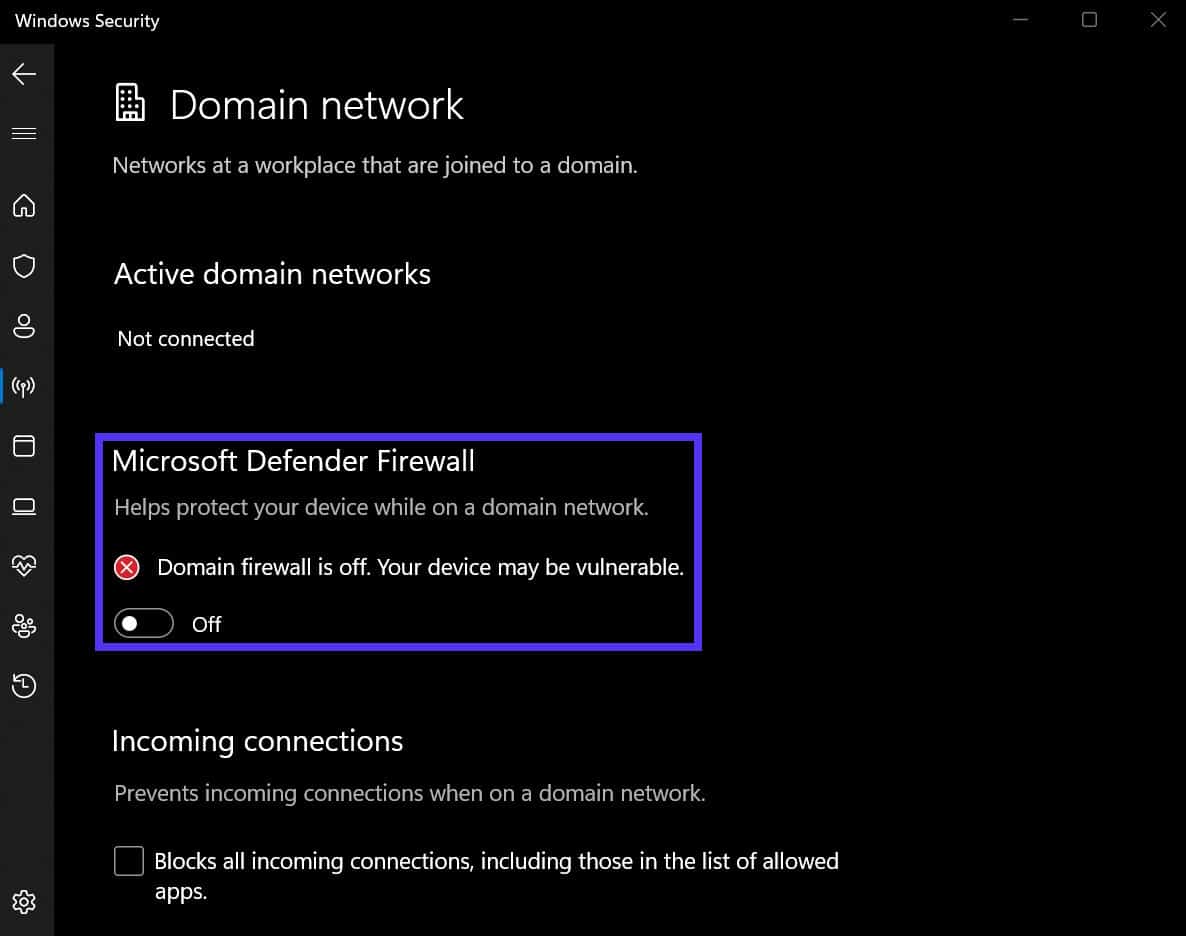Screen dimensions: 1186x936
Task: Open Virus & threat protection from sidebar
Action: click(24, 266)
